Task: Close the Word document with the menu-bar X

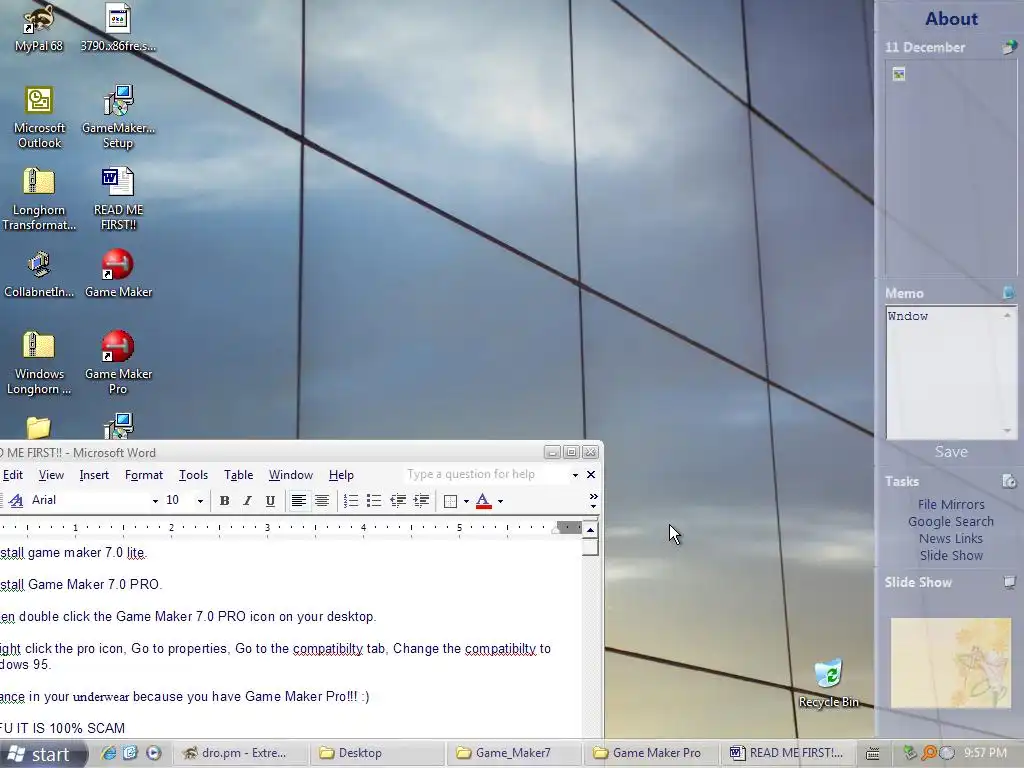Action: tap(590, 475)
